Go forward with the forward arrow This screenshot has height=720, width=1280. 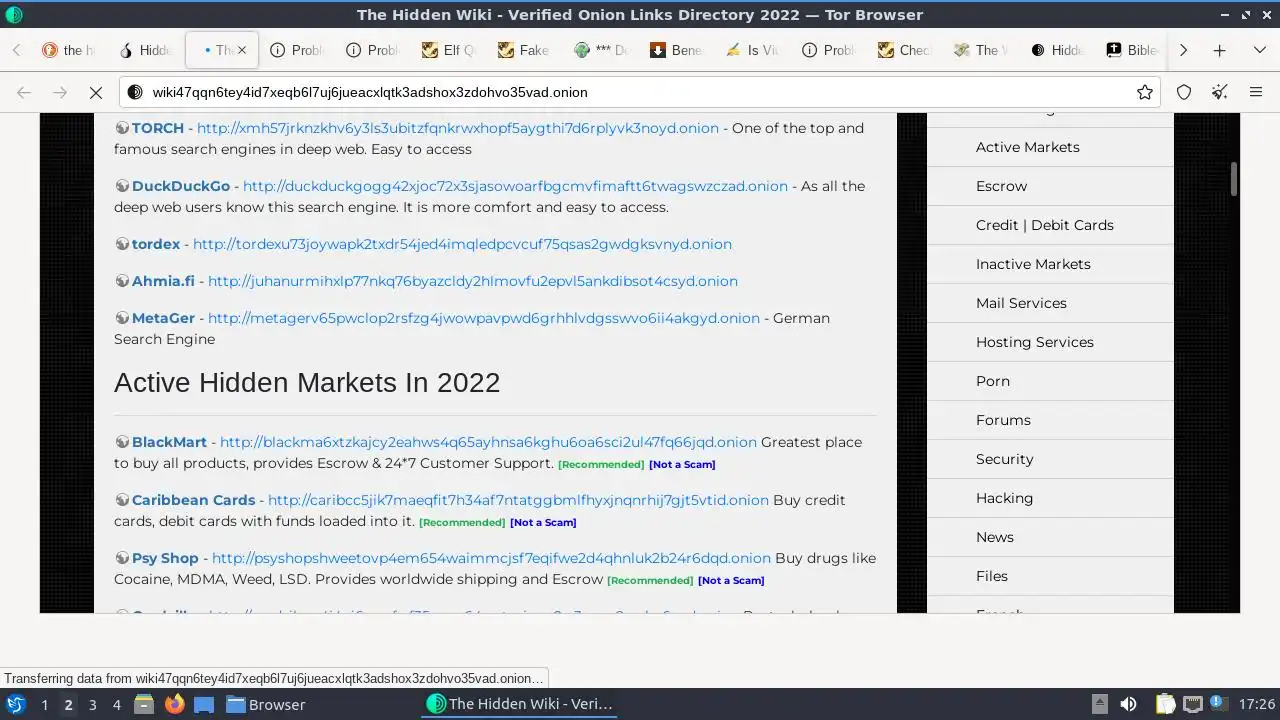point(60,92)
